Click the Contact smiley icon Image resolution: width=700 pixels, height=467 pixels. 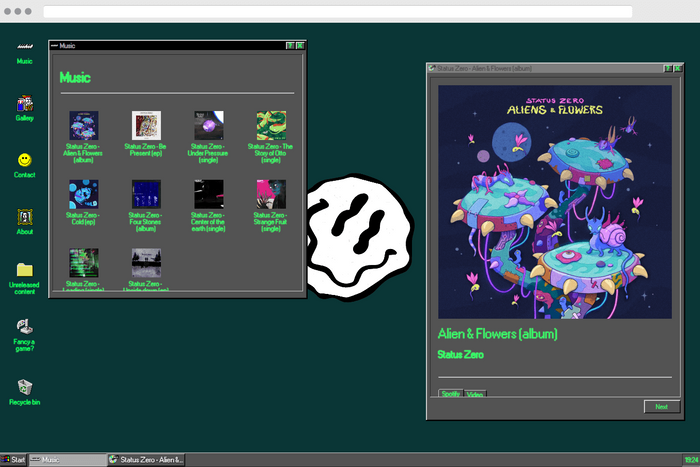24,160
